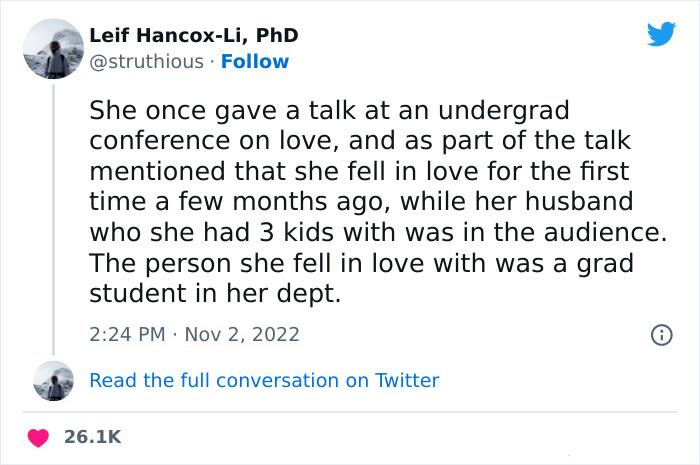Viewport: 700px width, 465px height.
Task: Open the 2:24 PM timestamp link
Action: point(126,334)
